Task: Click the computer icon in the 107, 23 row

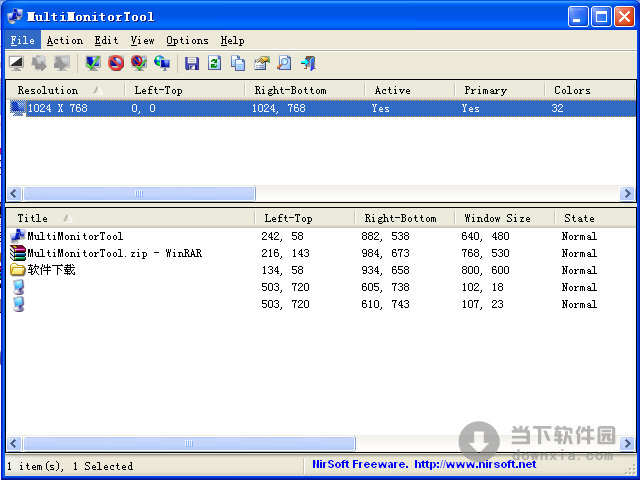Action: click(18, 304)
